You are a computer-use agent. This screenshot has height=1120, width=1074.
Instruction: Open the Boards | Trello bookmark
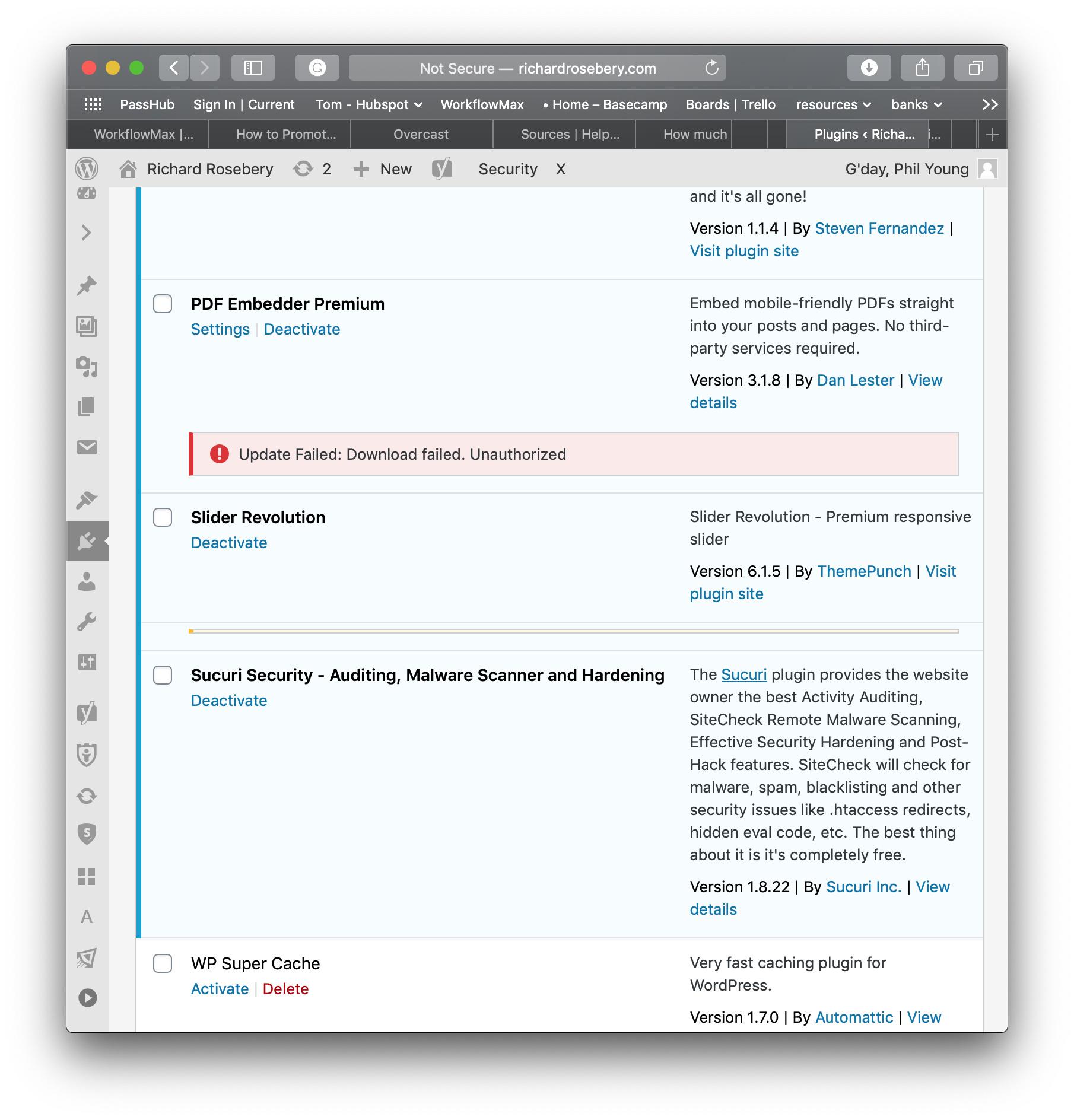tap(731, 104)
